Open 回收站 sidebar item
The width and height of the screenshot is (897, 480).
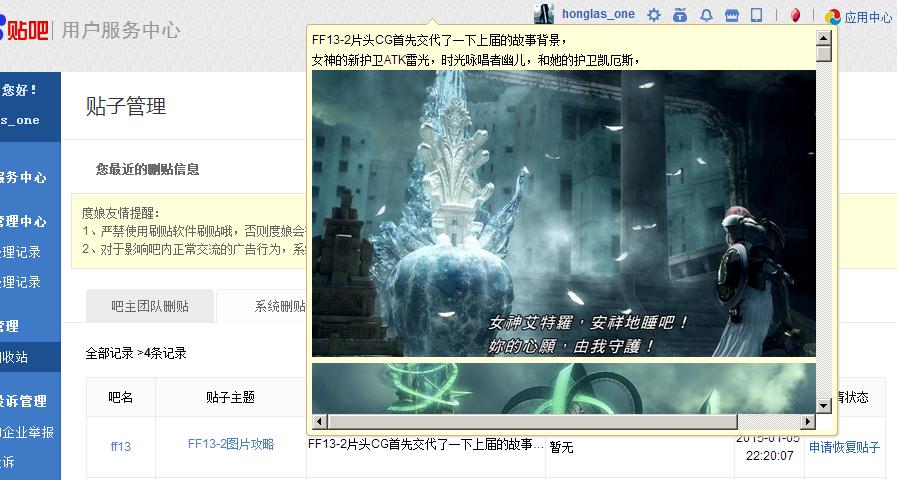pyautogui.click(x=29, y=357)
